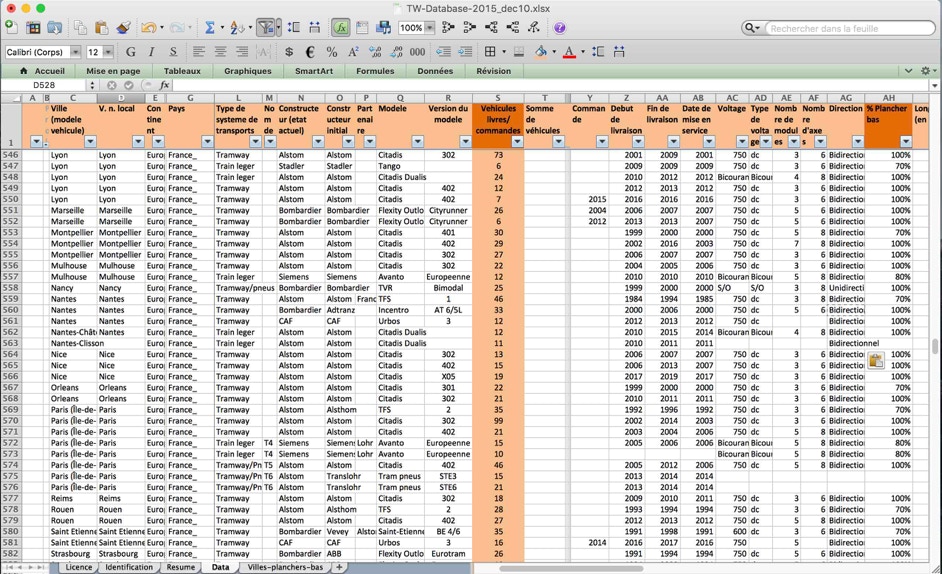Open the template gallery icon

pyautogui.click(x=33, y=28)
